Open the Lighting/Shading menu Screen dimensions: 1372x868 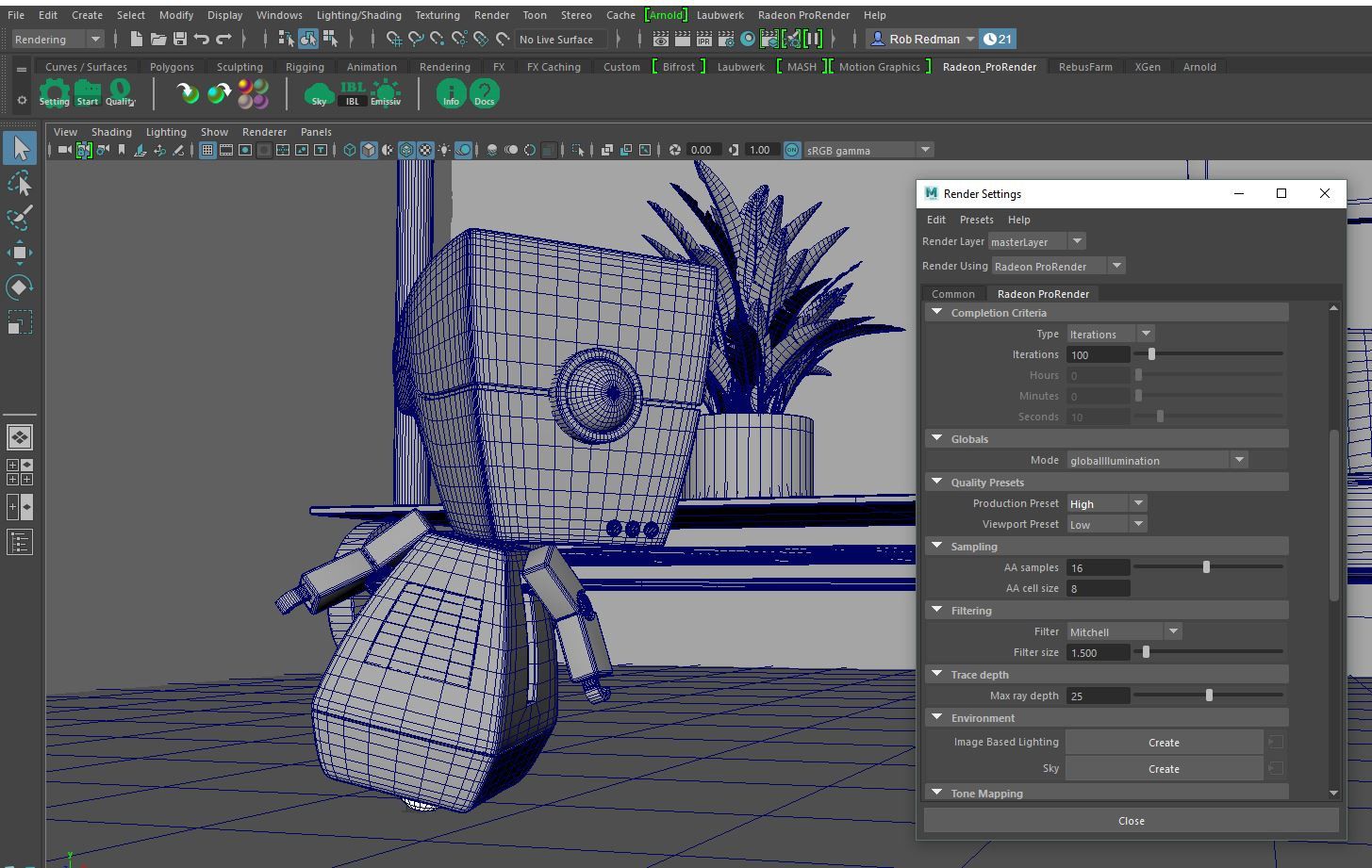(358, 15)
